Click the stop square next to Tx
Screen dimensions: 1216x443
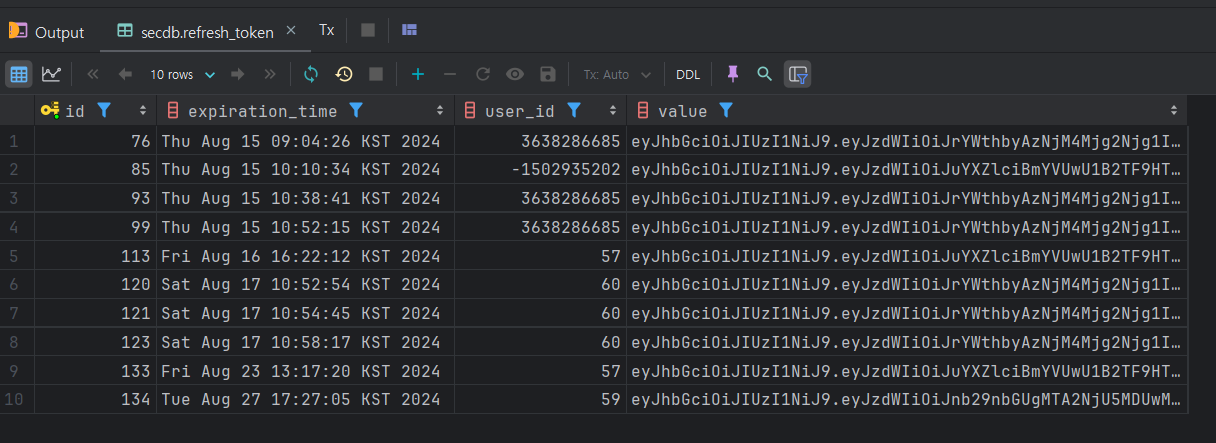click(368, 30)
